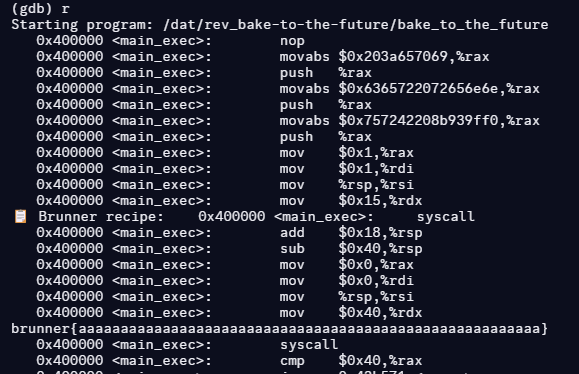Click the mov $0x40,%rdx instruction

[x=351, y=313]
